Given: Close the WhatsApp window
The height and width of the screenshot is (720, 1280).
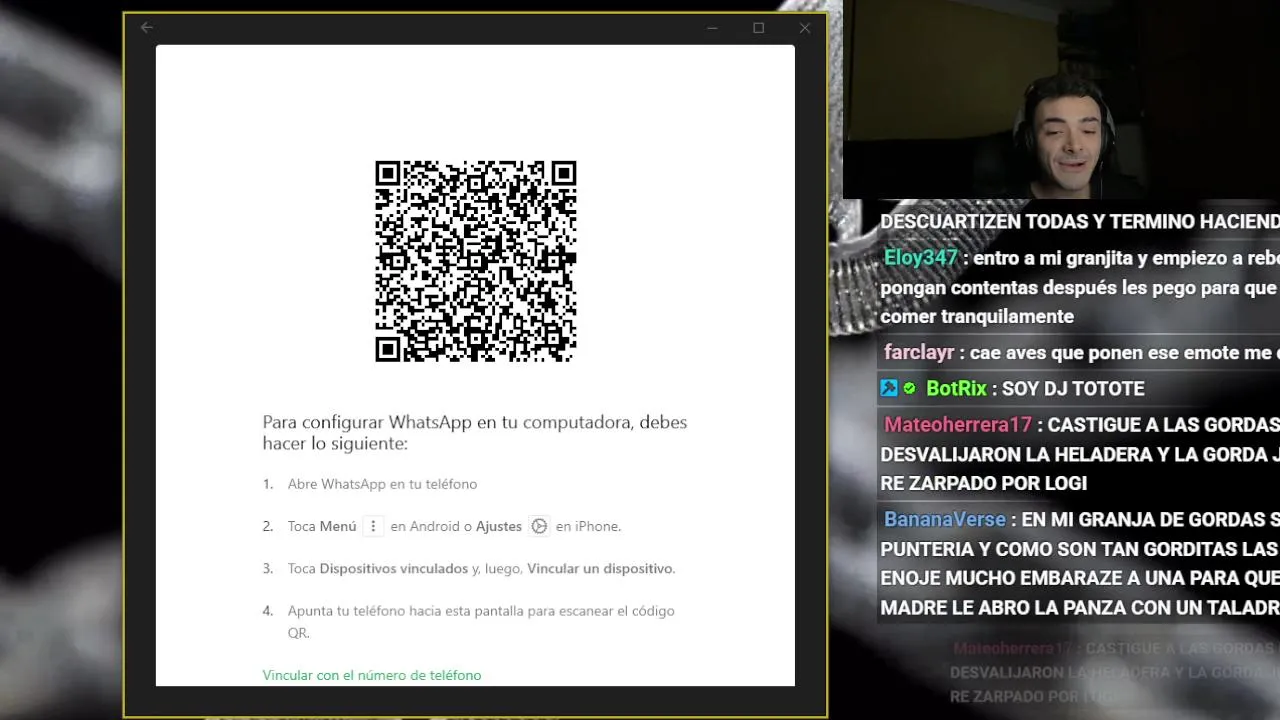Looking at the screenshot, I should click(805, 28).
